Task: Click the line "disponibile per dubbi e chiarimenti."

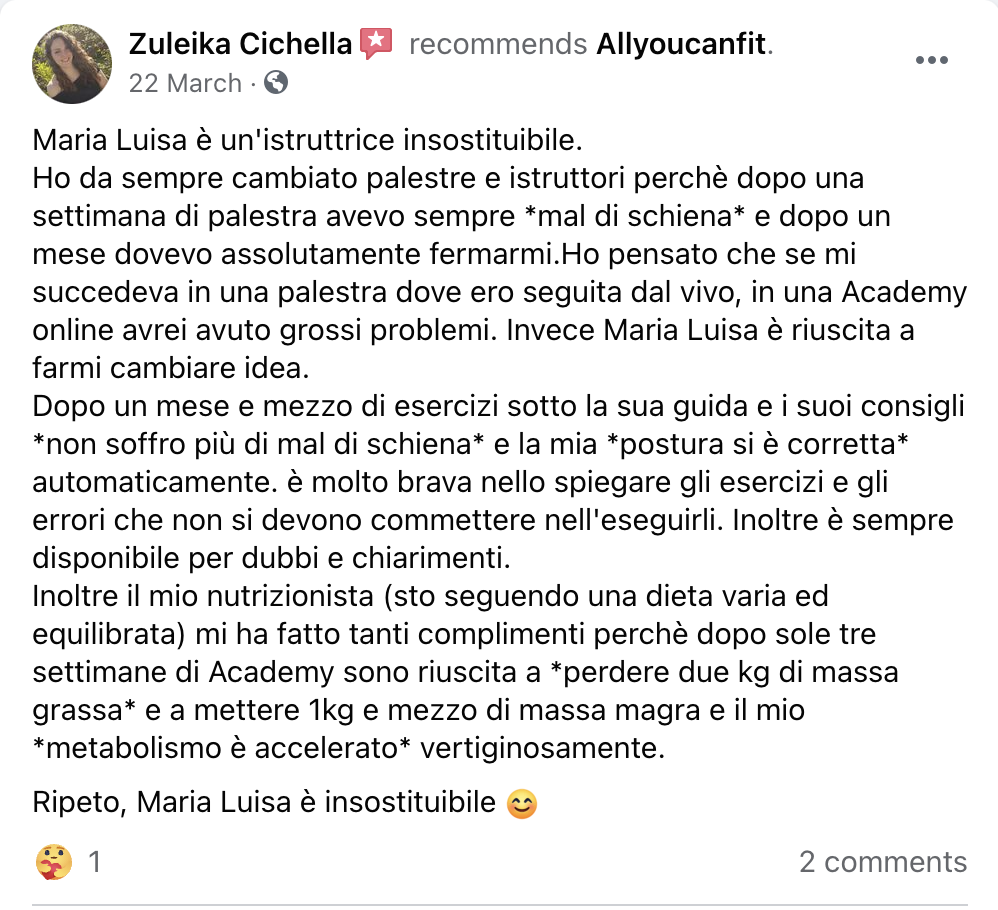Action: click(x=272, y=557)
